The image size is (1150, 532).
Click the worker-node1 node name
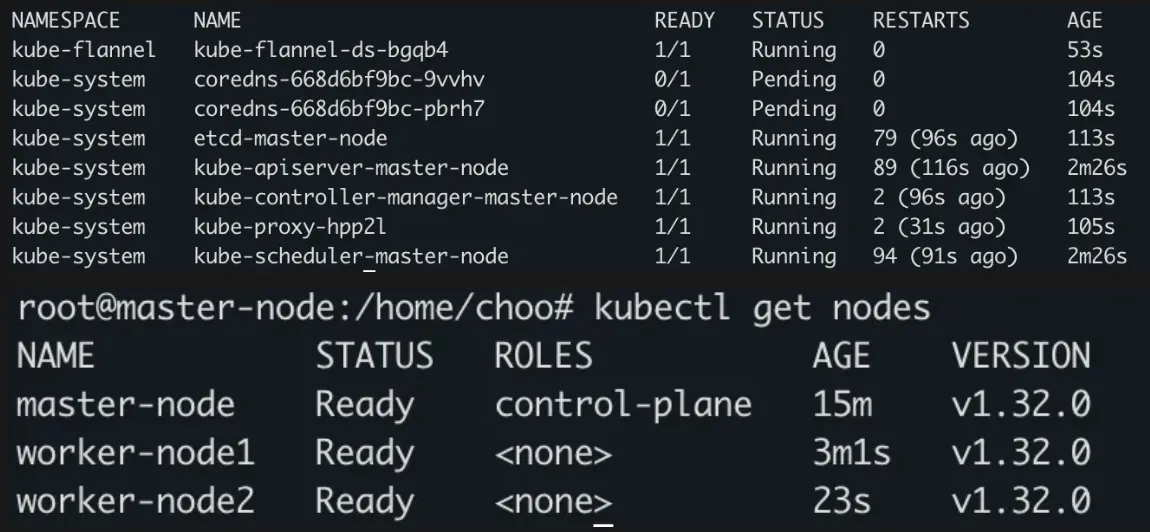coord(136,453)
